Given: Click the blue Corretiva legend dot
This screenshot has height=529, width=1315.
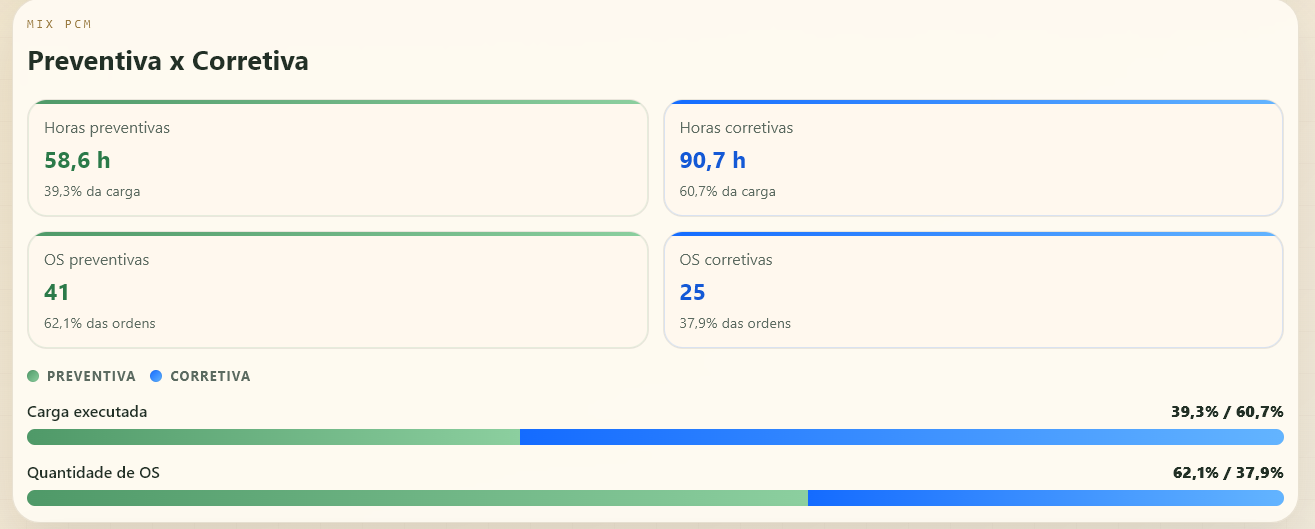Looking at the screenshot, I should 156,376.
